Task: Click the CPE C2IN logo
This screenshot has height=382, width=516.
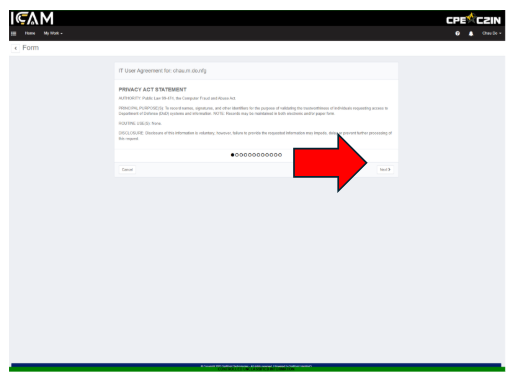Action: point(473,19)
